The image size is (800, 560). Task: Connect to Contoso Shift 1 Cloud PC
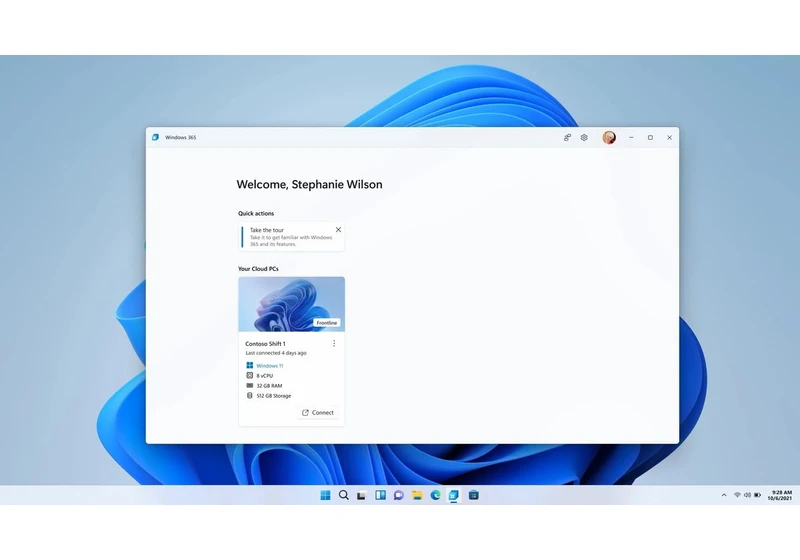tap(318, 413)
